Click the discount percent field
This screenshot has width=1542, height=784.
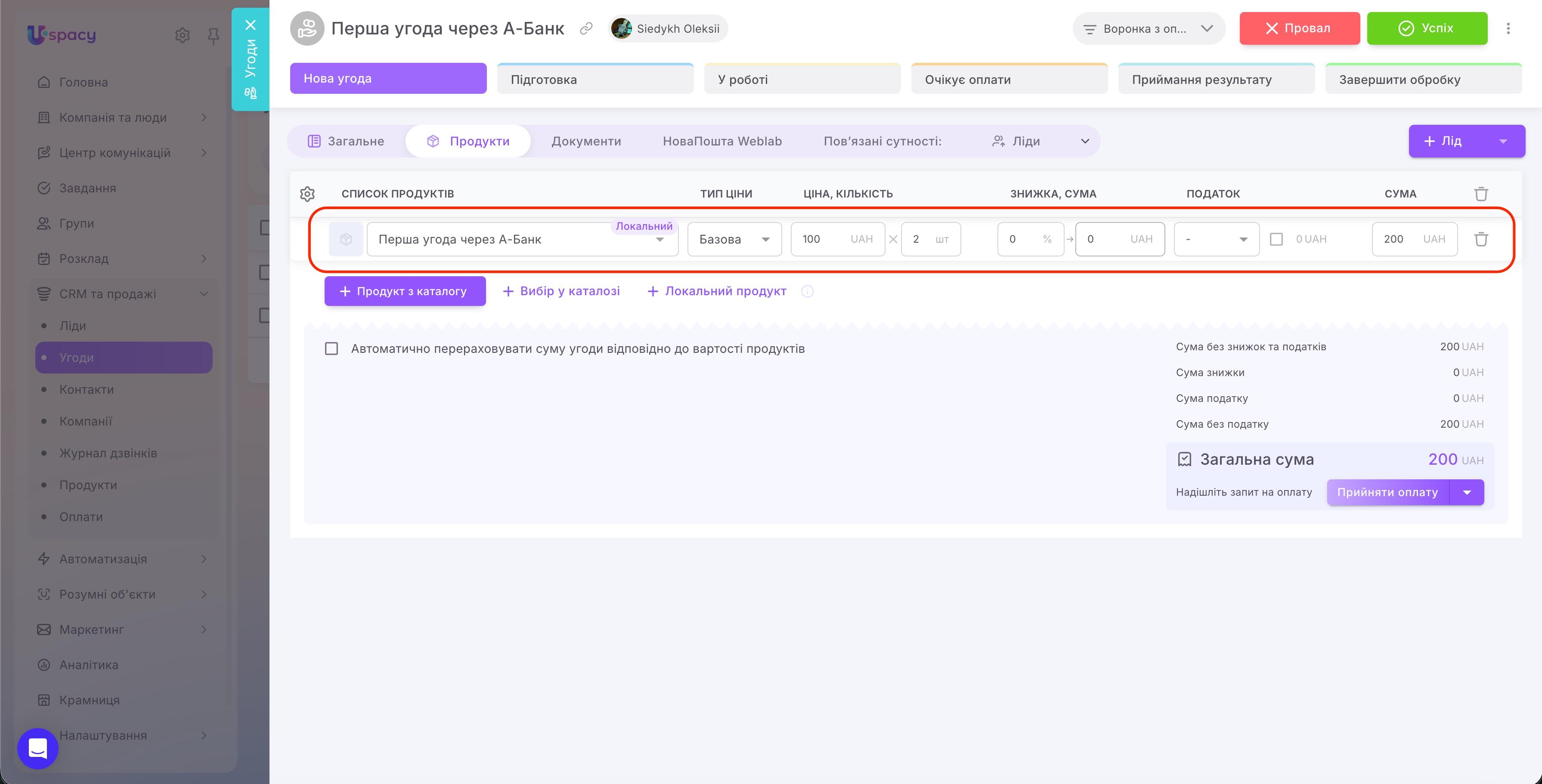point(1030,239)
